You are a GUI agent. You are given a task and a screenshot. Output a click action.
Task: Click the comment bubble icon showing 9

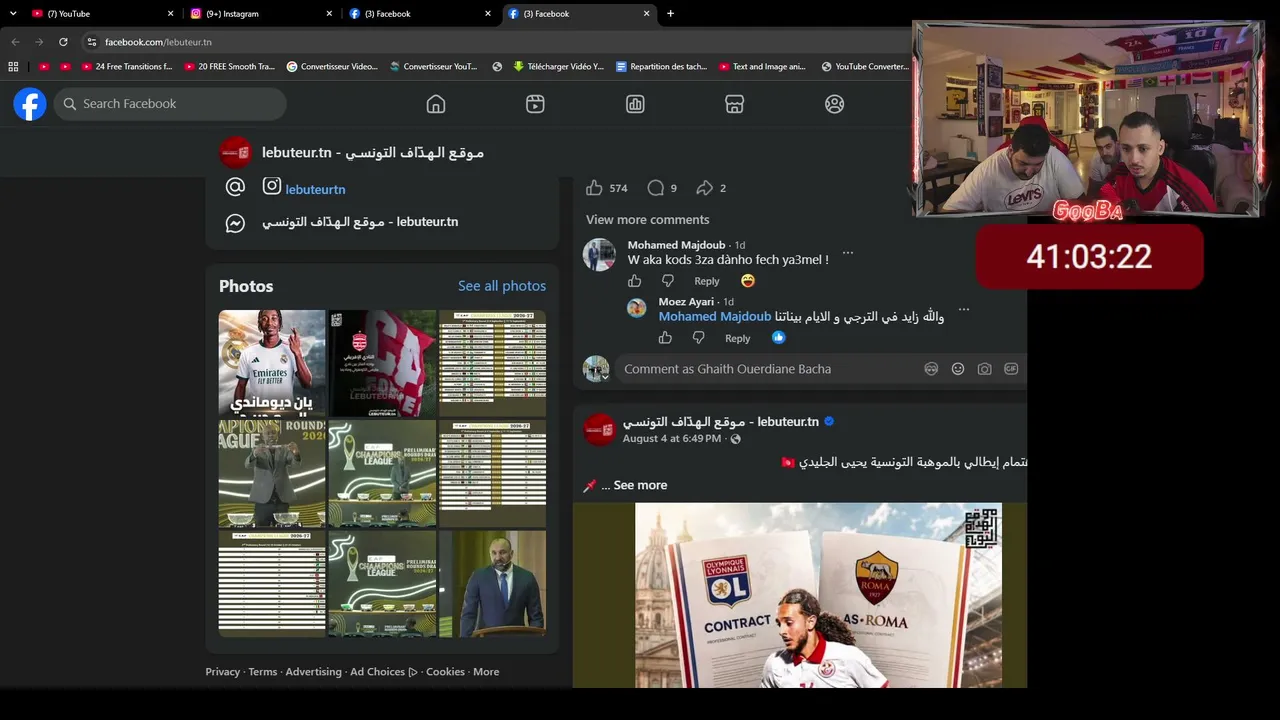tap(656, 188)
